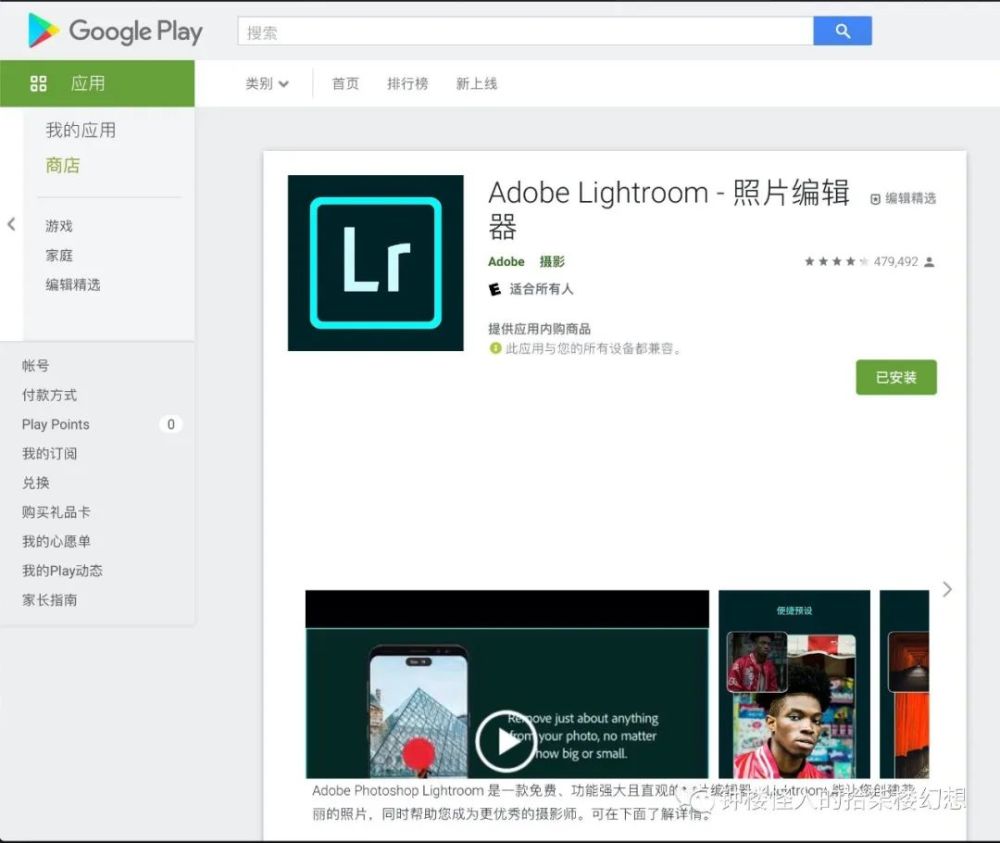Open the 游戏 category link

click(59, 226)
